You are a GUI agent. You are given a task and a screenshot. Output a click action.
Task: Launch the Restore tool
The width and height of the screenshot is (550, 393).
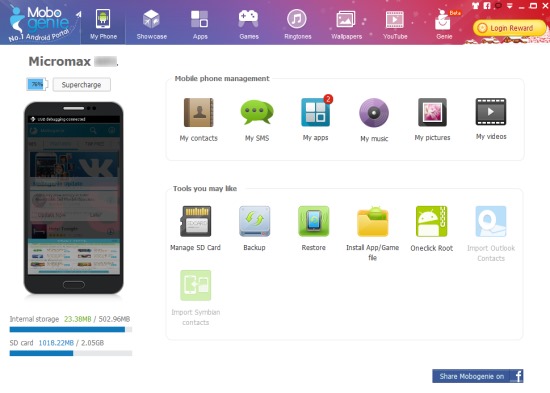(314, 221)
